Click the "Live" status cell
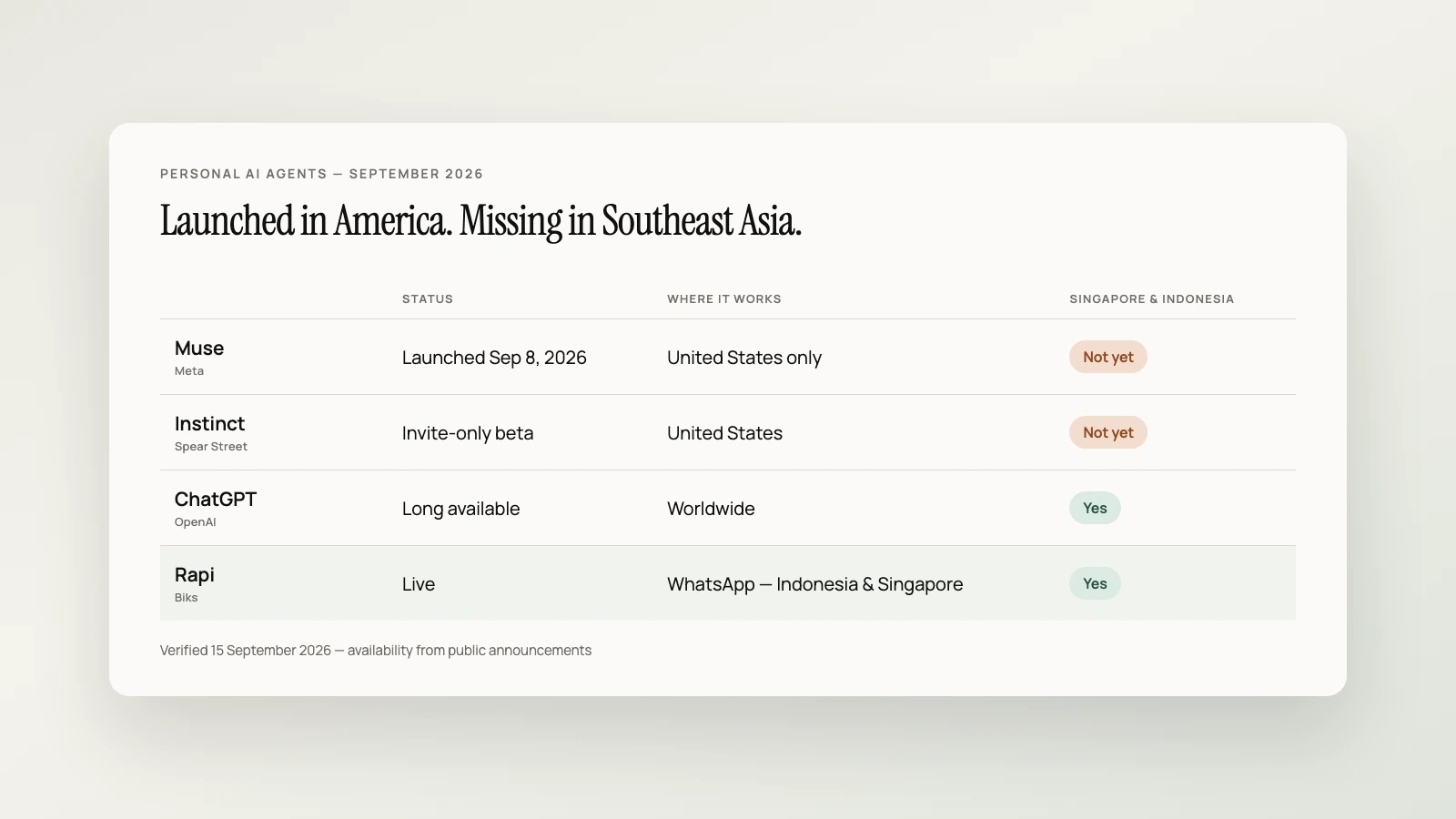This screenshot has height=819, width=1456. click(x=419, y=584)
